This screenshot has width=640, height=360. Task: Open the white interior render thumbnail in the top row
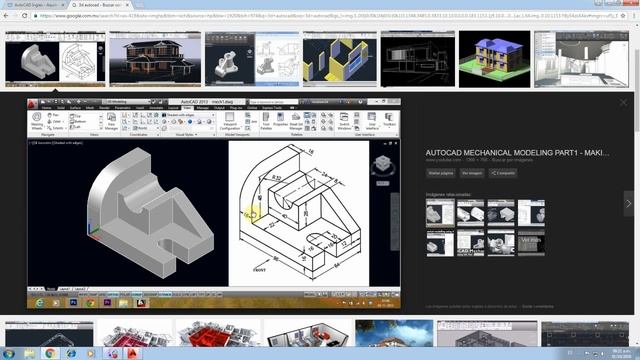(582, 59)
